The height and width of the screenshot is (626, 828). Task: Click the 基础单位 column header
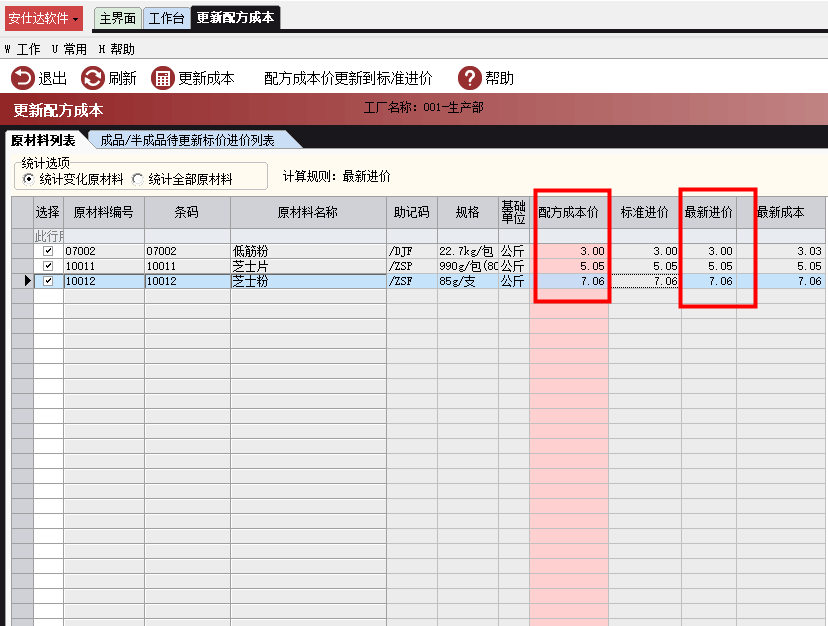pos(513,212)
